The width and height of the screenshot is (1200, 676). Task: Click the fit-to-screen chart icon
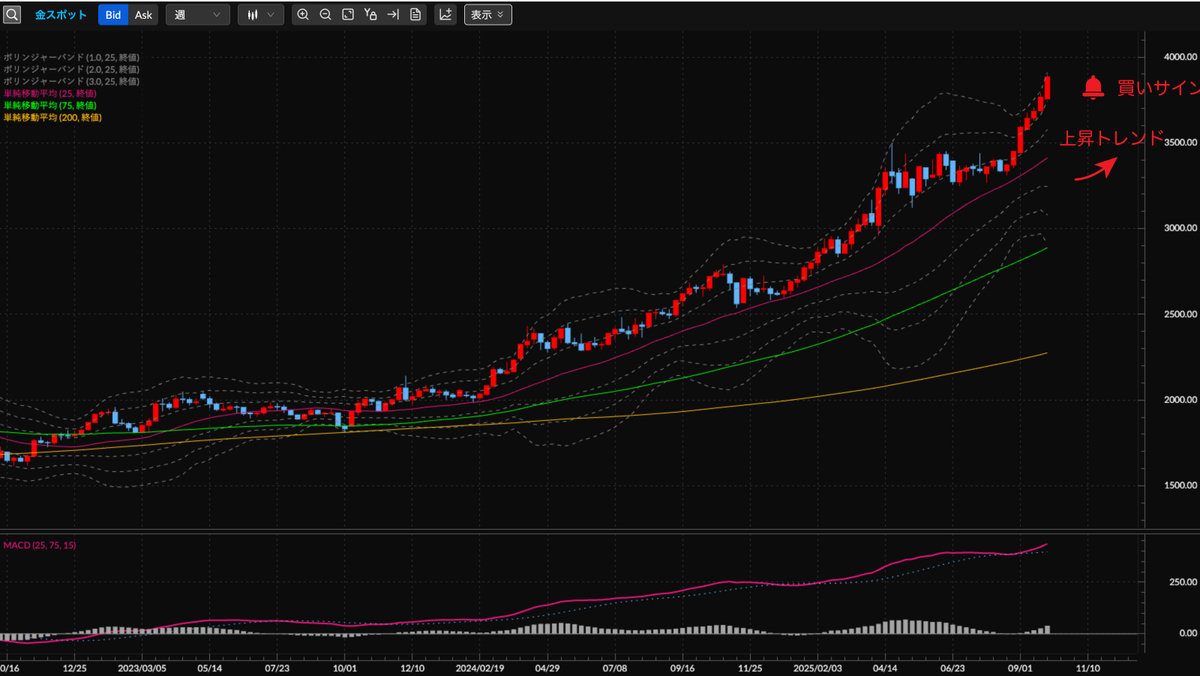348,15
